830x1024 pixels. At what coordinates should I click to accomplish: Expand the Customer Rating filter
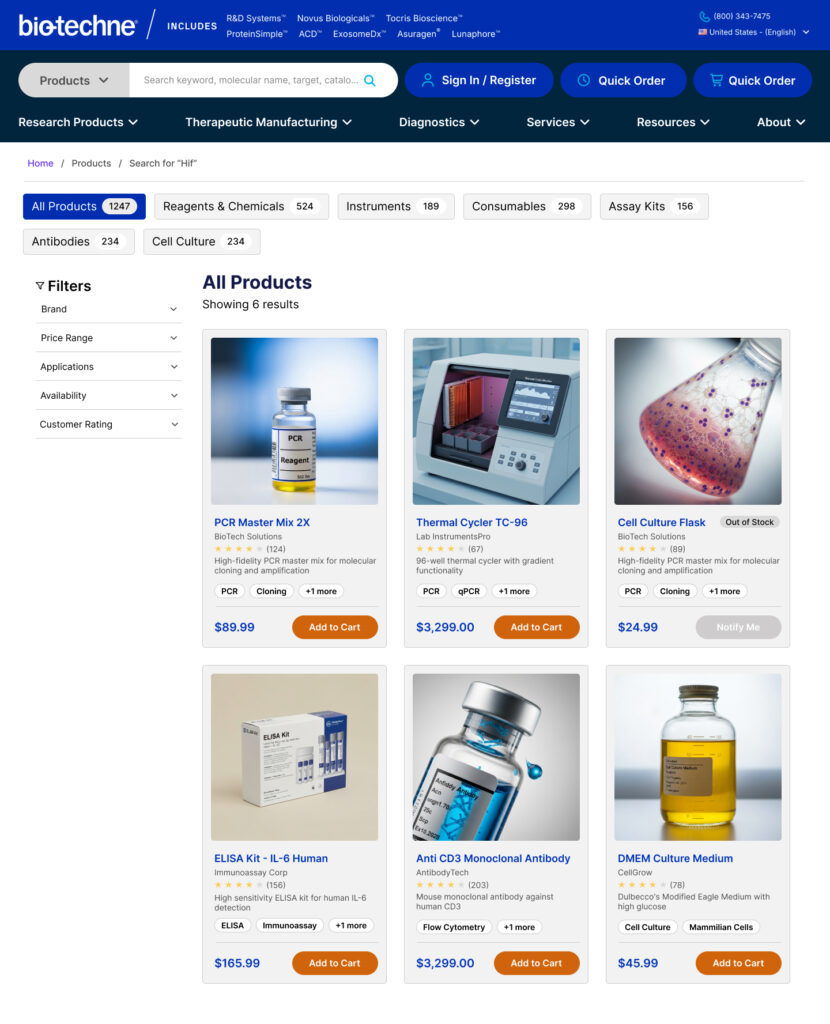click(108, 424)
